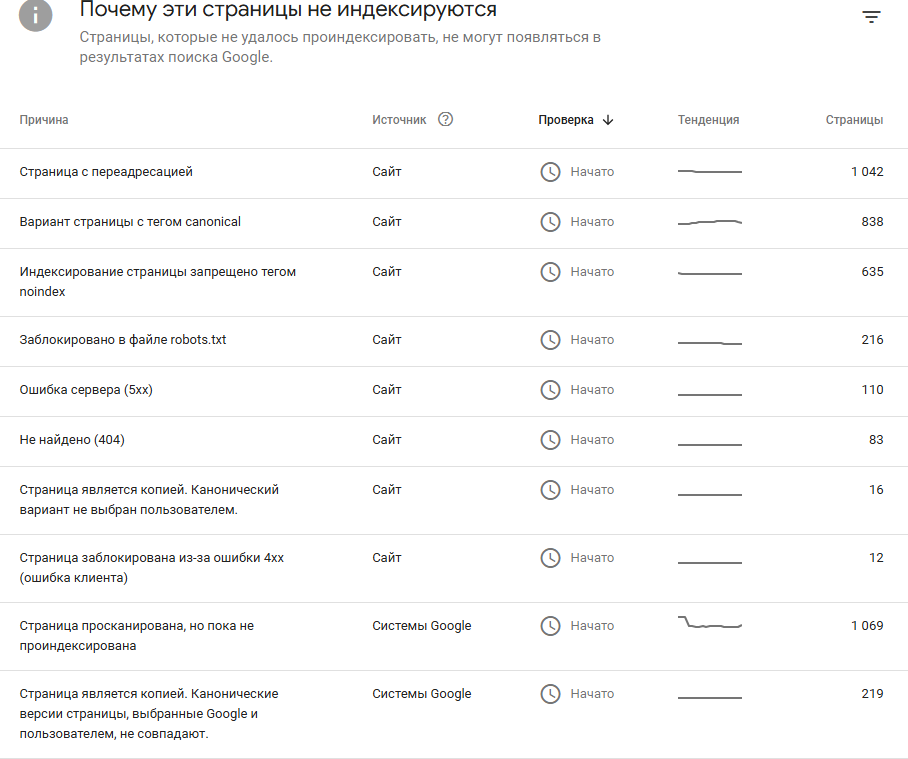The height and width of the screenshot is (759, 908).
Task: Click the Причина column header
Action: point(44,120)
